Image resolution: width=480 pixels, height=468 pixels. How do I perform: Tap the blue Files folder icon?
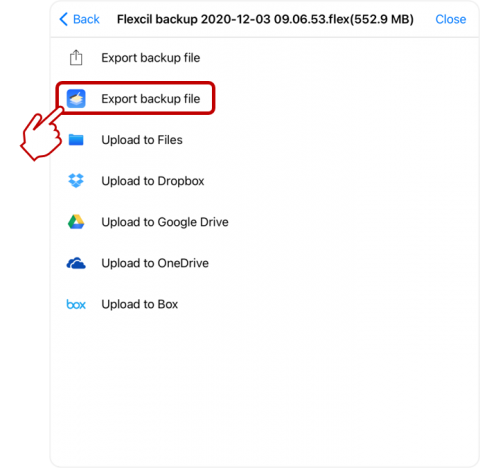point(76,140)
